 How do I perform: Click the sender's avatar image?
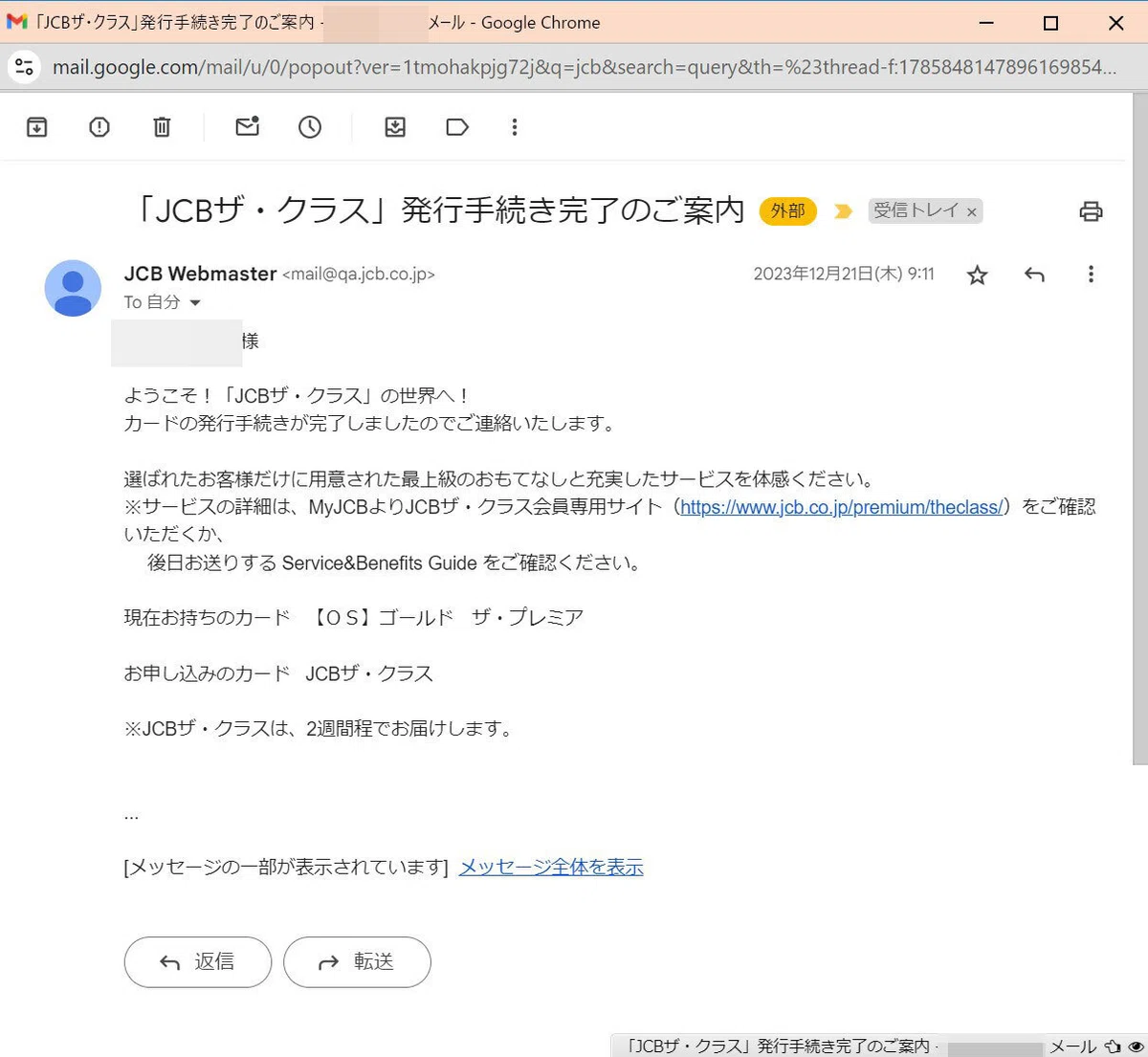click(73, 288)
